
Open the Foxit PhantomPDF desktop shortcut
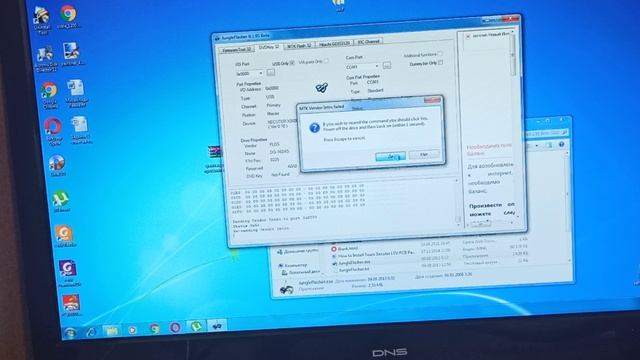point(68,273)
